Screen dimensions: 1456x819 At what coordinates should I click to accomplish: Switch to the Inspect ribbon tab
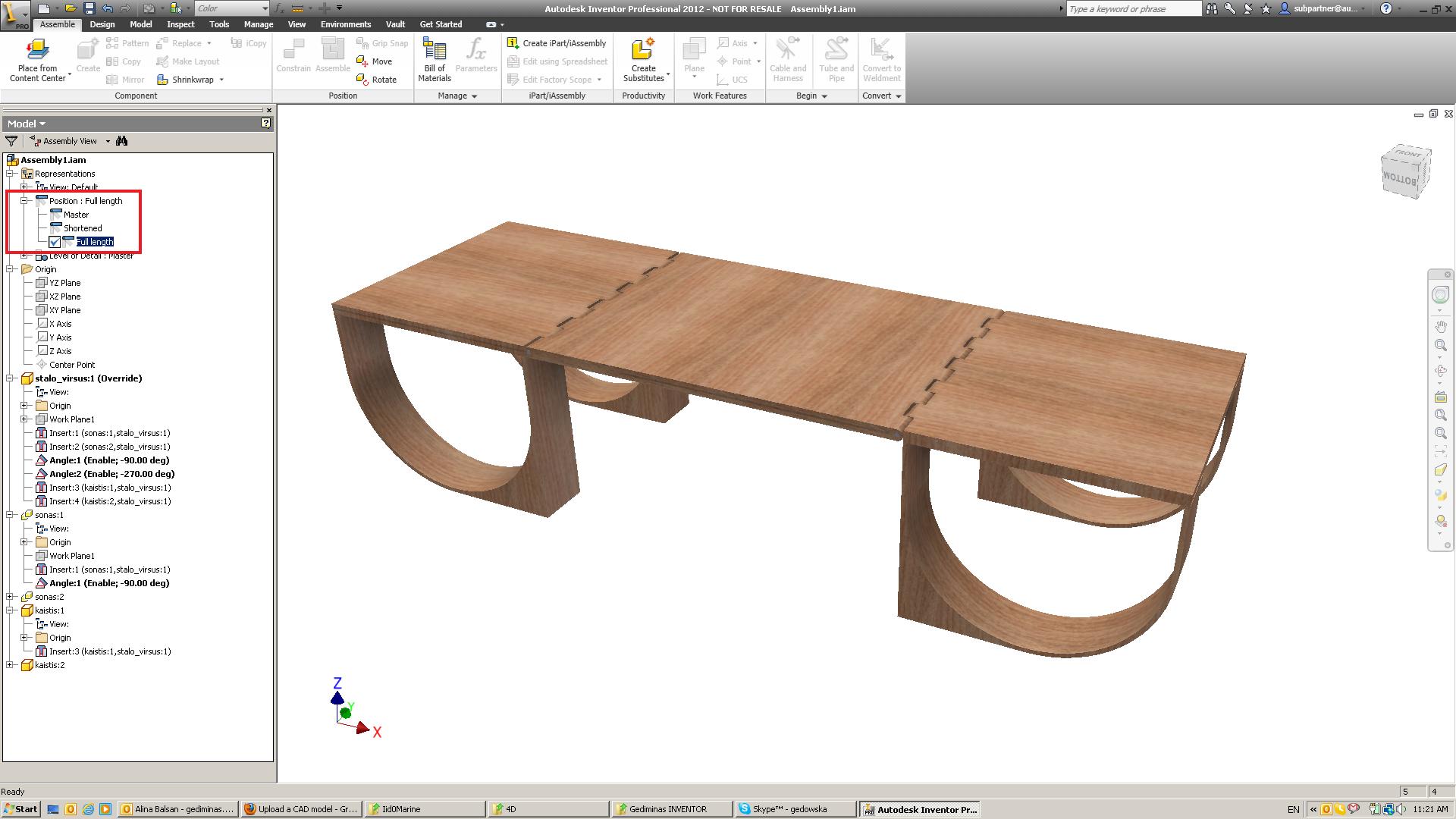click(180, 24)
